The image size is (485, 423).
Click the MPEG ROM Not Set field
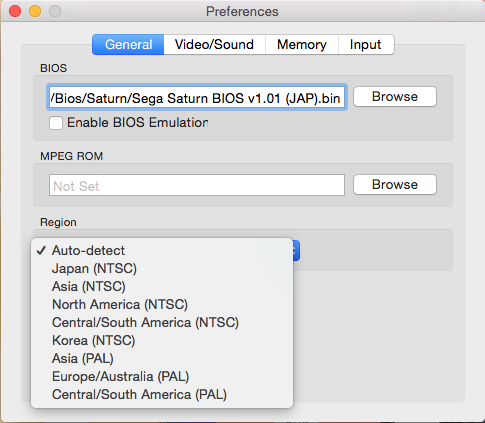197,185
